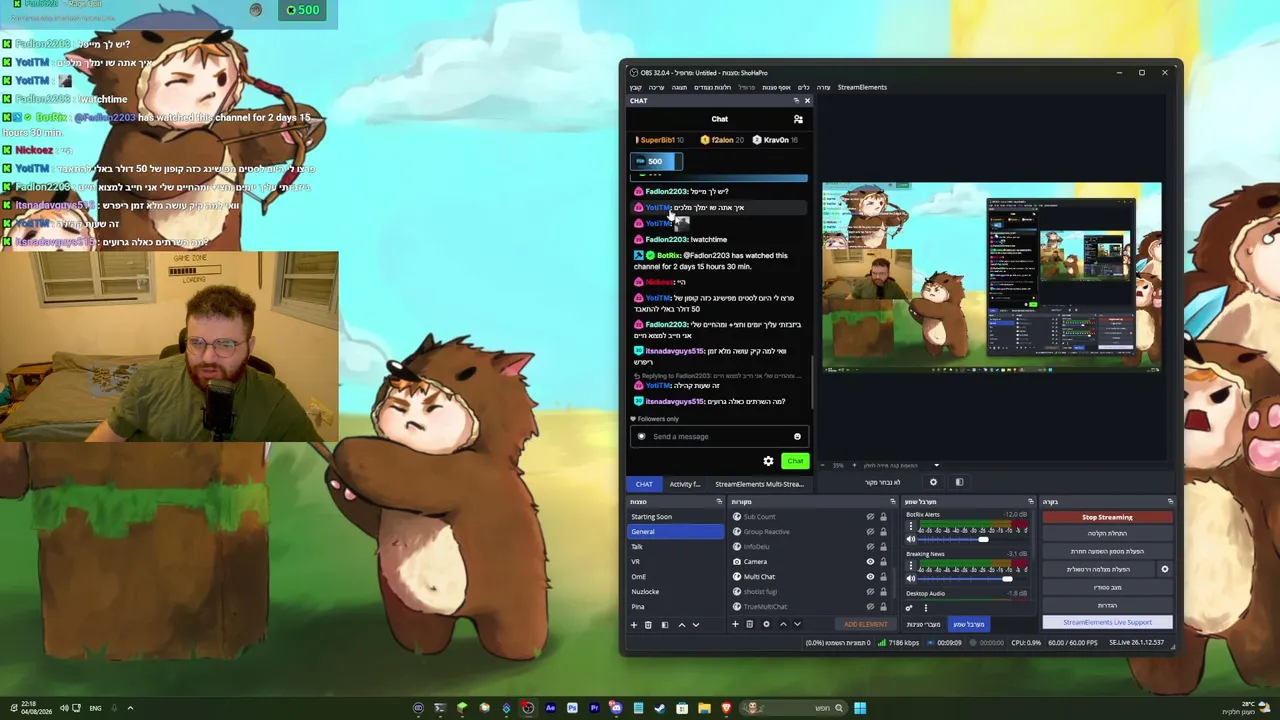Viewport: 1280px width, 720px height.
Task: Click the OBS preview canvas
Action: 991,277
